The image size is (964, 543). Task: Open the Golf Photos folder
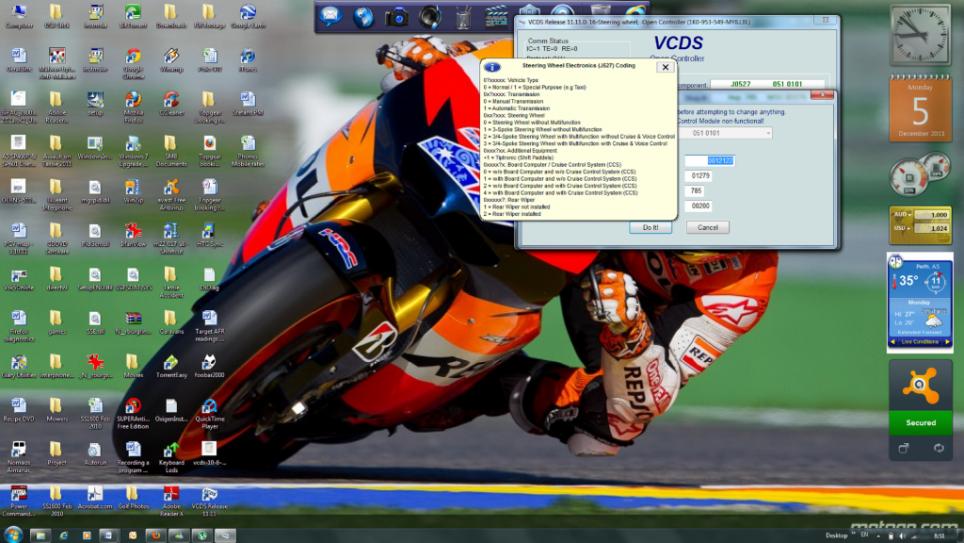point(133,497)
